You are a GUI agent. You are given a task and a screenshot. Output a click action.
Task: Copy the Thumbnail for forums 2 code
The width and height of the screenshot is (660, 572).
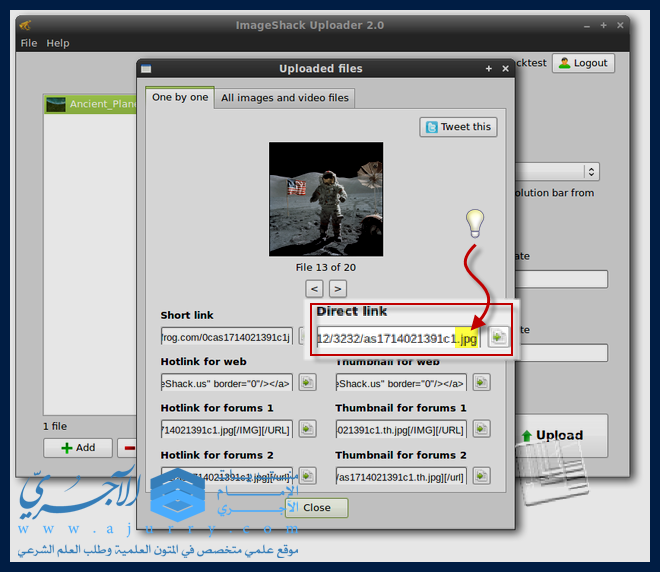point(482,476)
